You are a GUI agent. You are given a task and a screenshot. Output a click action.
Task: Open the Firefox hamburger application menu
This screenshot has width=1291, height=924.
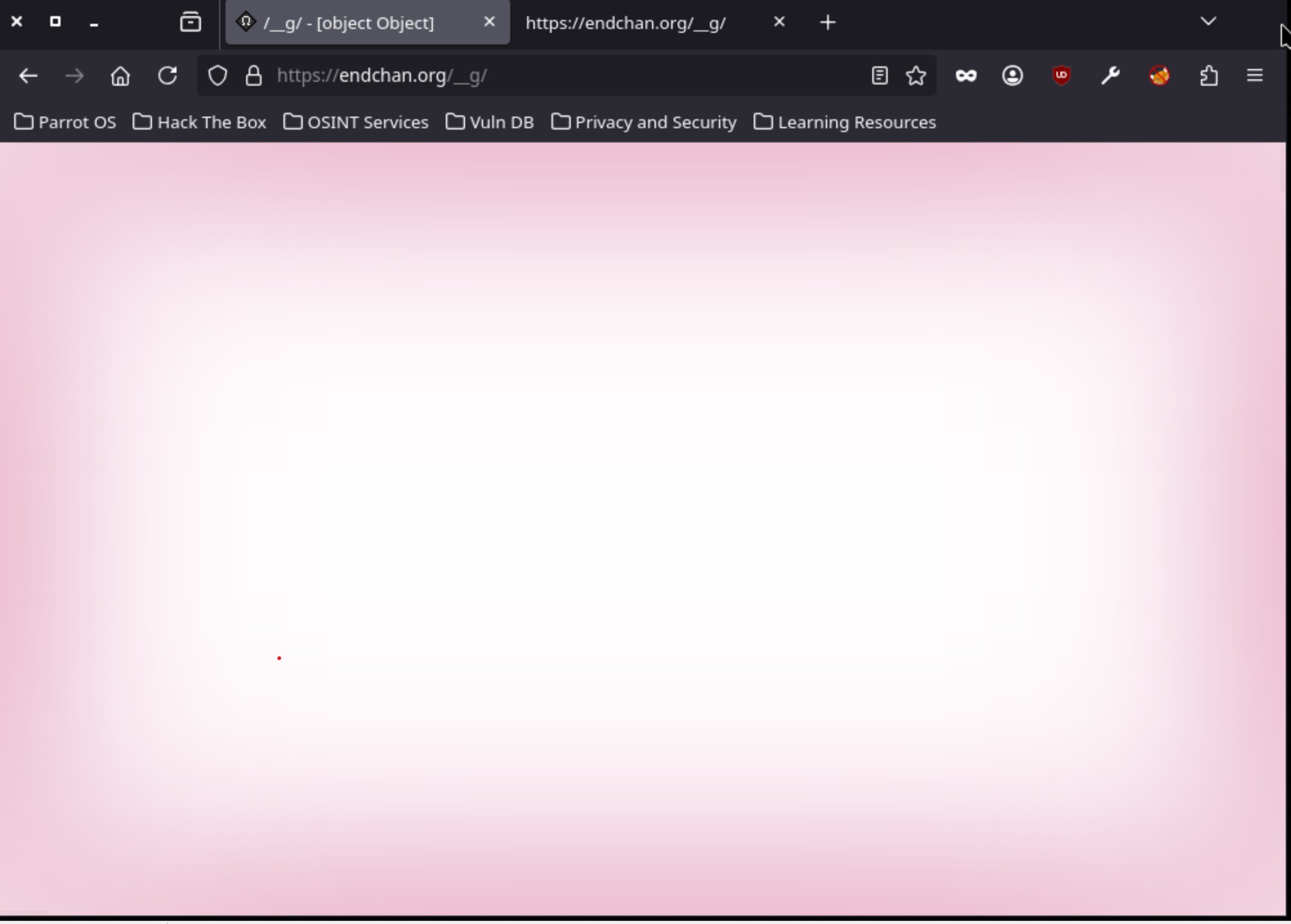point(1254,76)
